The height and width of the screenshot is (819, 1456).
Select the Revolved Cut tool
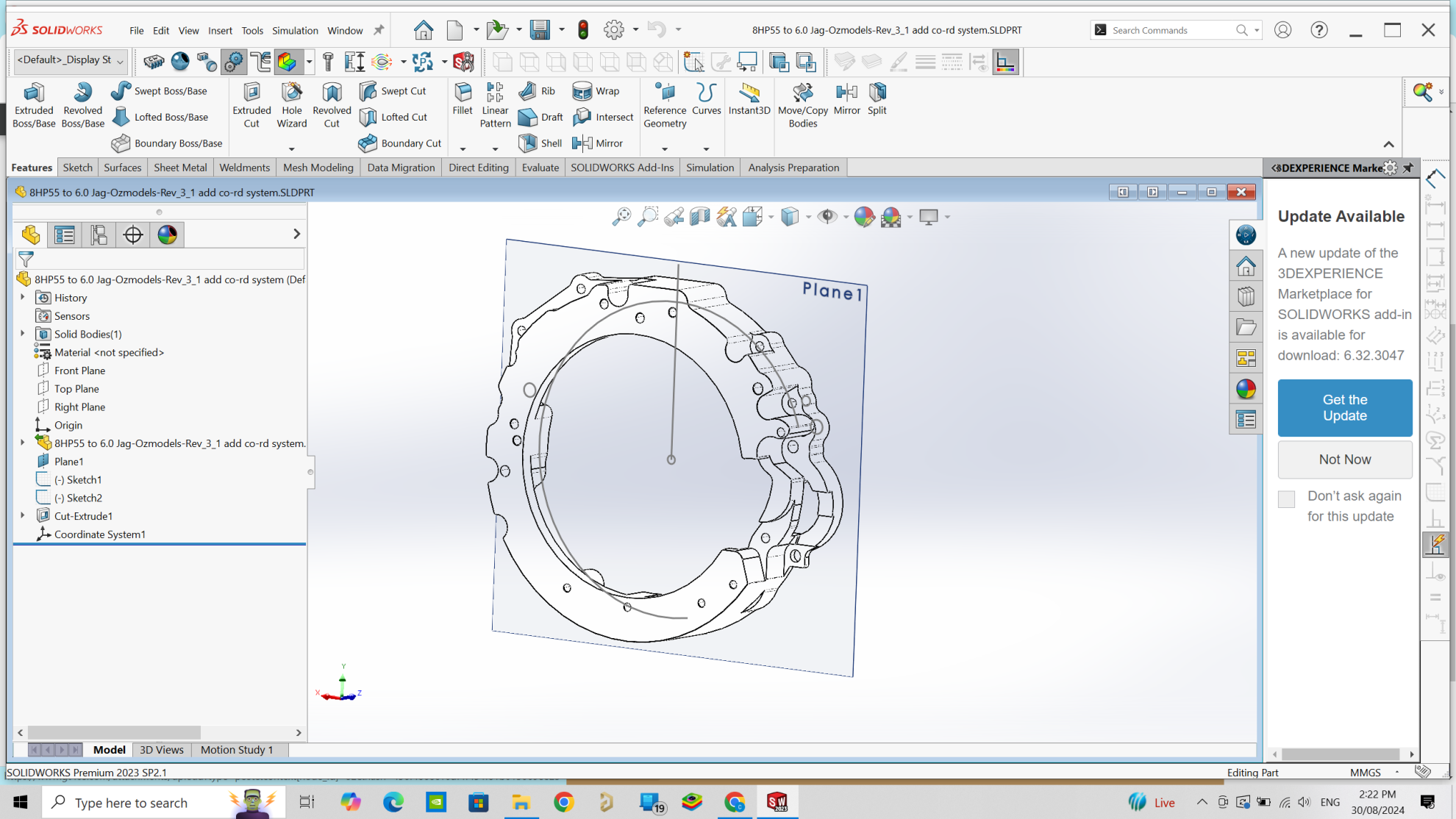pos(332,105)
